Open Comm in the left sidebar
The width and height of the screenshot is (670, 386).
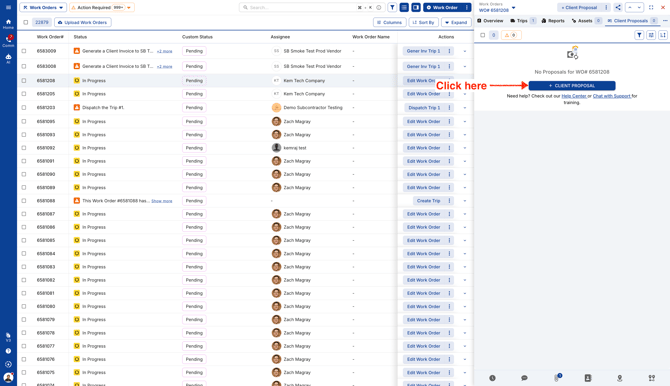point(8,41)
